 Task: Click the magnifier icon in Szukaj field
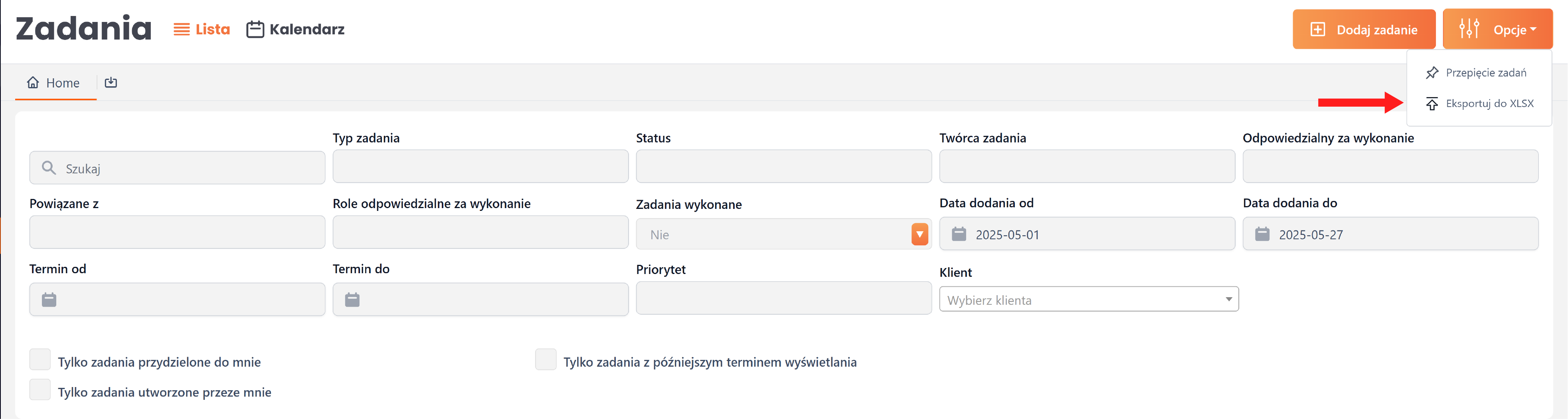click(49, 168)
